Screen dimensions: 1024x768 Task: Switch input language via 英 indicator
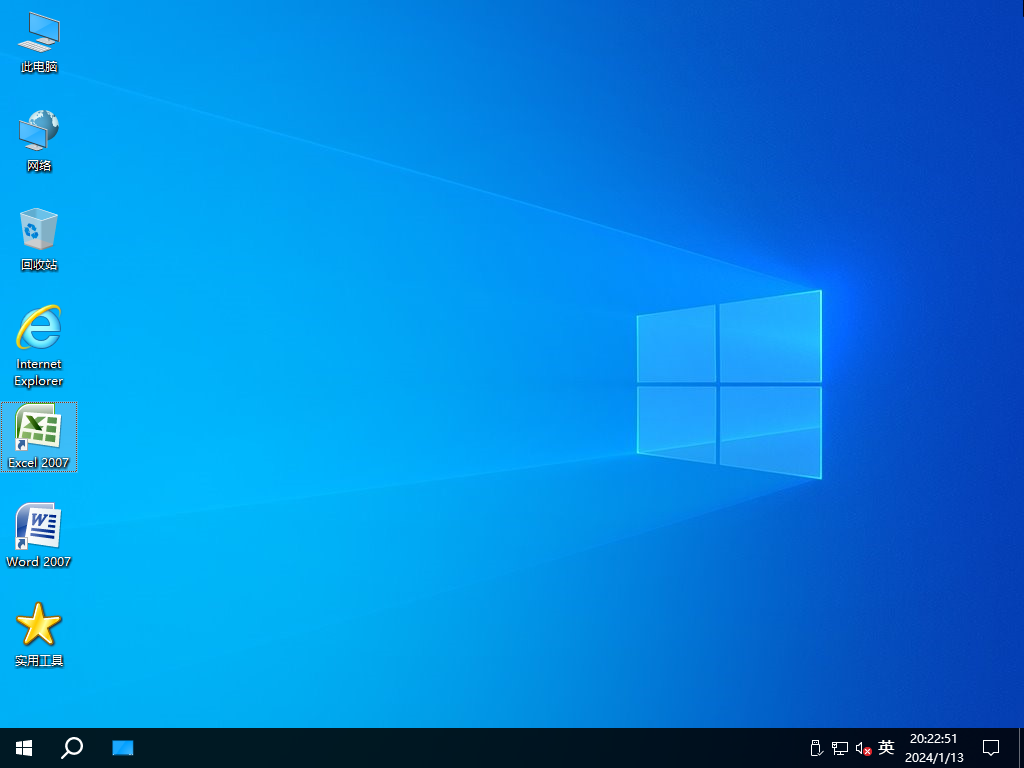click(886, 748)
